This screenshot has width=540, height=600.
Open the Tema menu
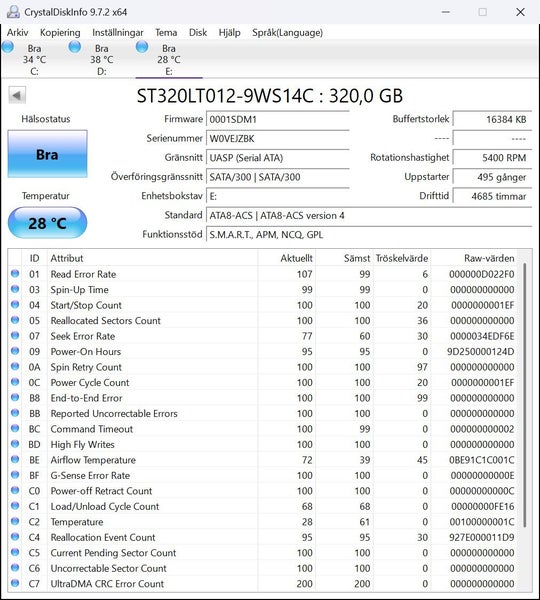166,33
